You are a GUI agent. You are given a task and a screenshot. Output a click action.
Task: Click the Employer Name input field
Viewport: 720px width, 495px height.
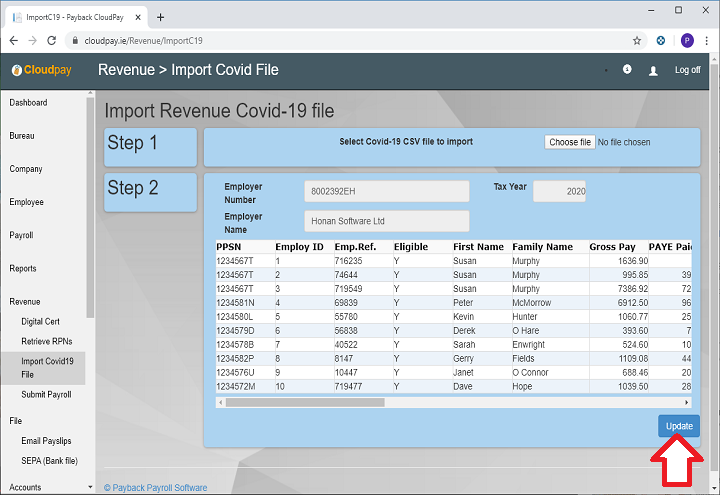pos(386,221)
